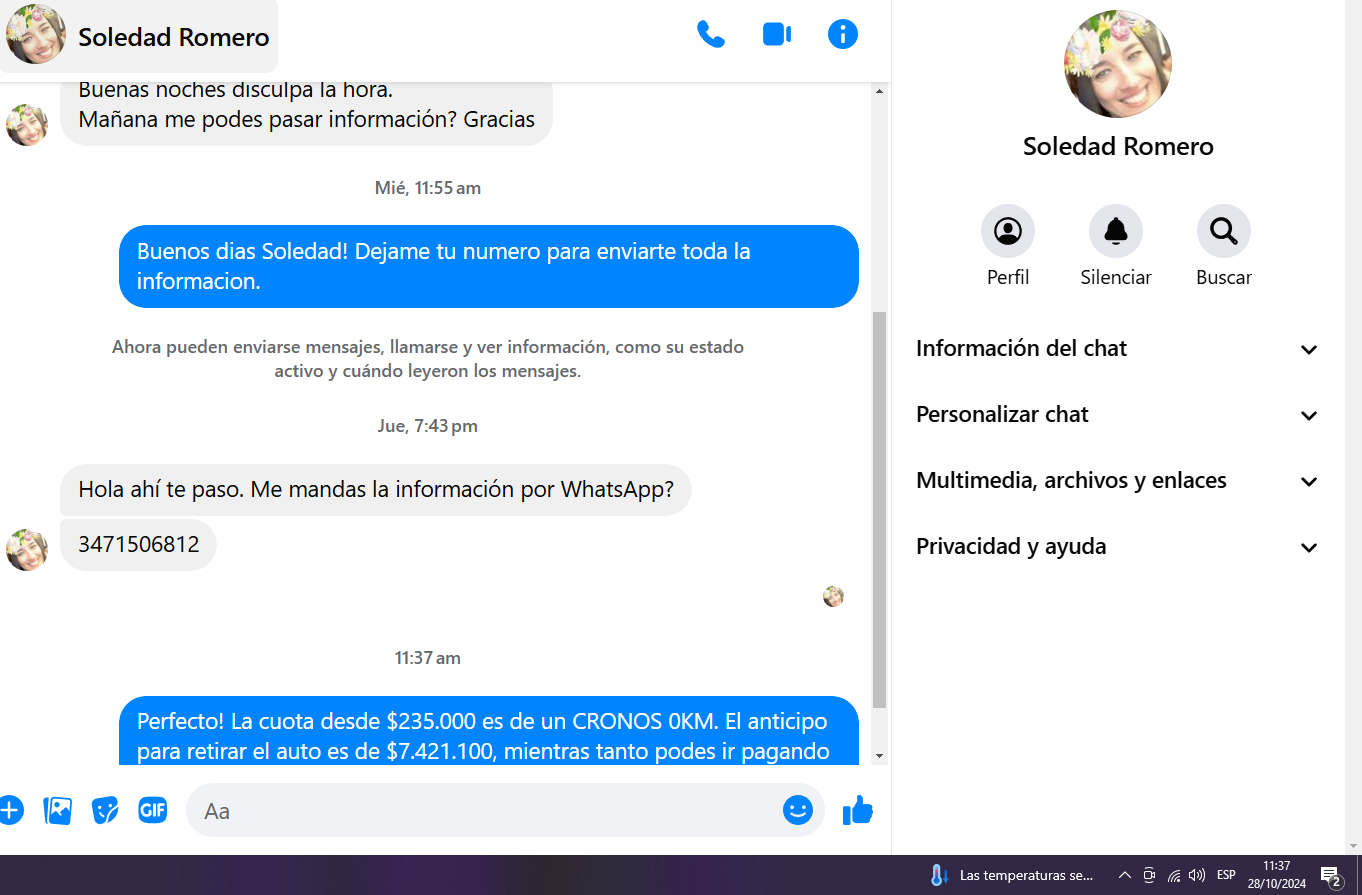Image resolution: width=1362 pixels, height=895 pixels.
Task: Open Soledad Romero's header name menu
Action: [173, 37]
